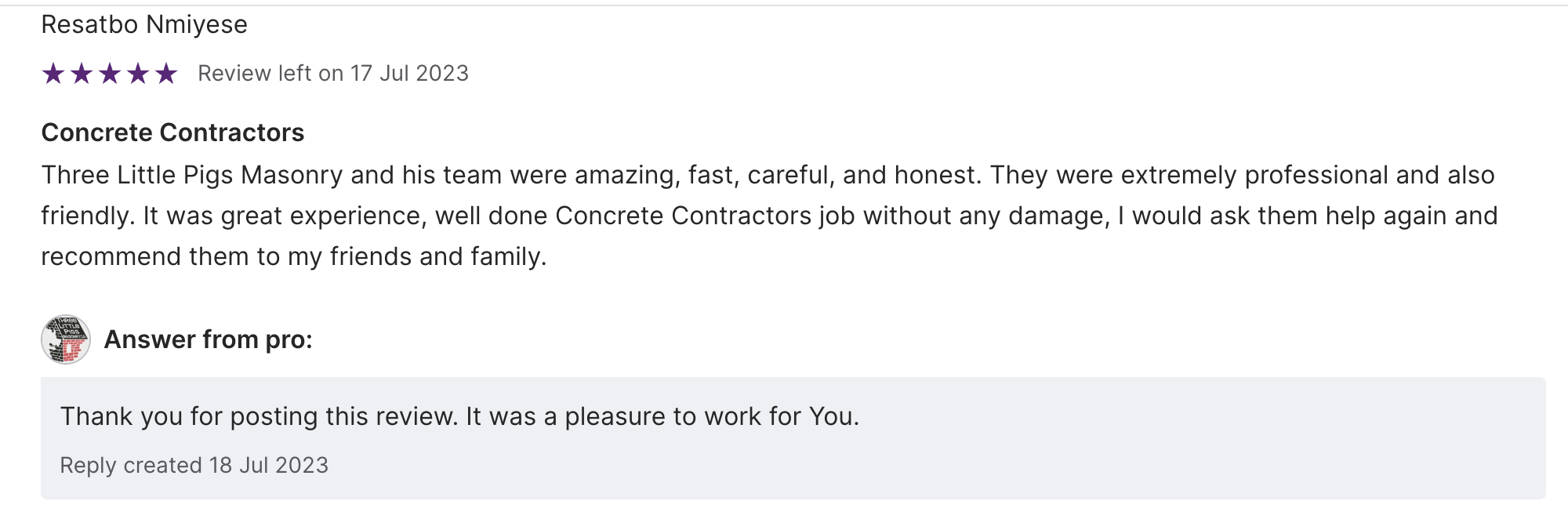
Task: Click 'Reply created 18 Jul 2023' text
Action: (194, 465)
